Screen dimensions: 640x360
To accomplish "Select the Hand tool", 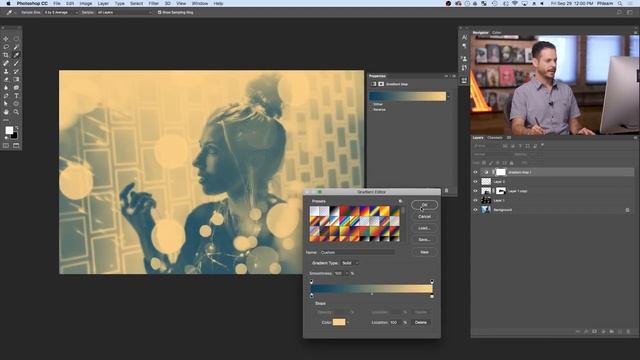I will (x=6, y=112).
